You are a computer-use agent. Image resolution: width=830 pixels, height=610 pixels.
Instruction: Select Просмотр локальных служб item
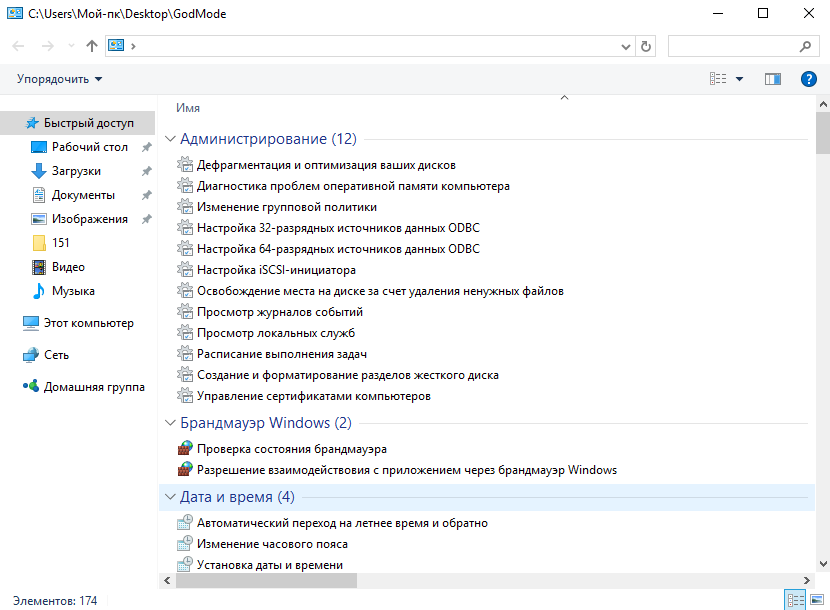276,333
